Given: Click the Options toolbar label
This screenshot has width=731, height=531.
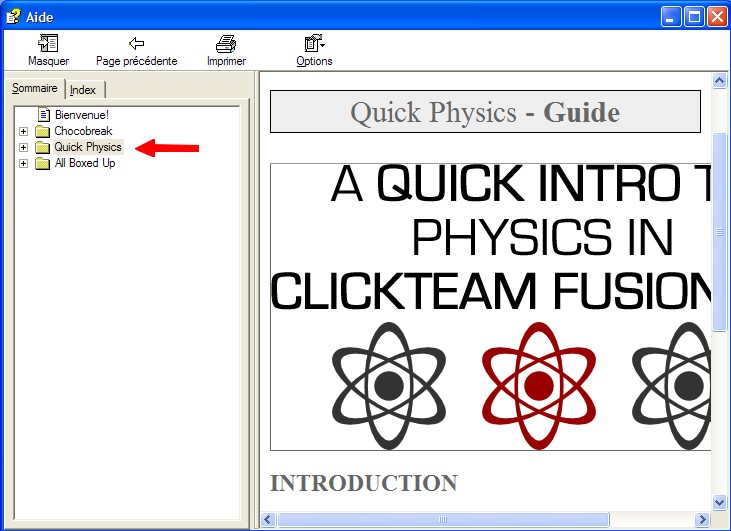Looking at the screenshot, I should [314, 61].
